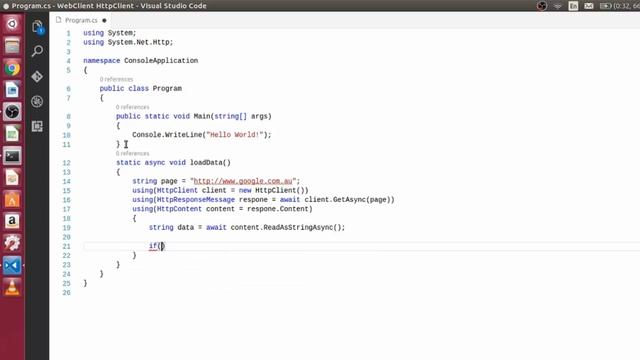Viewport: 640px width, 360px height.
Task: Switch to the Program.cs editor tab
Action: 81,20
